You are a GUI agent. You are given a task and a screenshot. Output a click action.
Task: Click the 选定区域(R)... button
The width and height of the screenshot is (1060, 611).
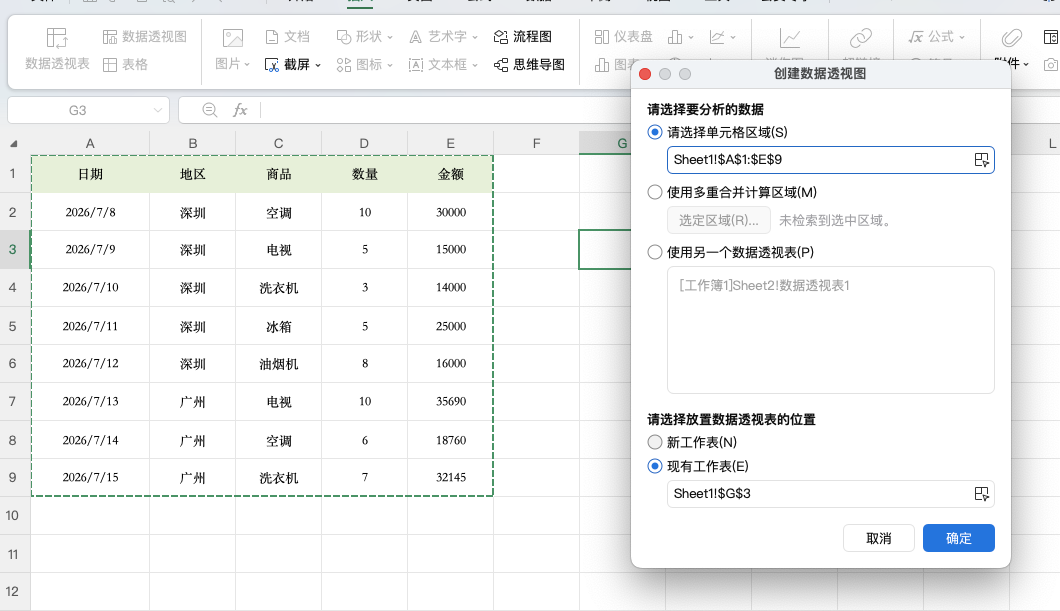coord(719,220)
